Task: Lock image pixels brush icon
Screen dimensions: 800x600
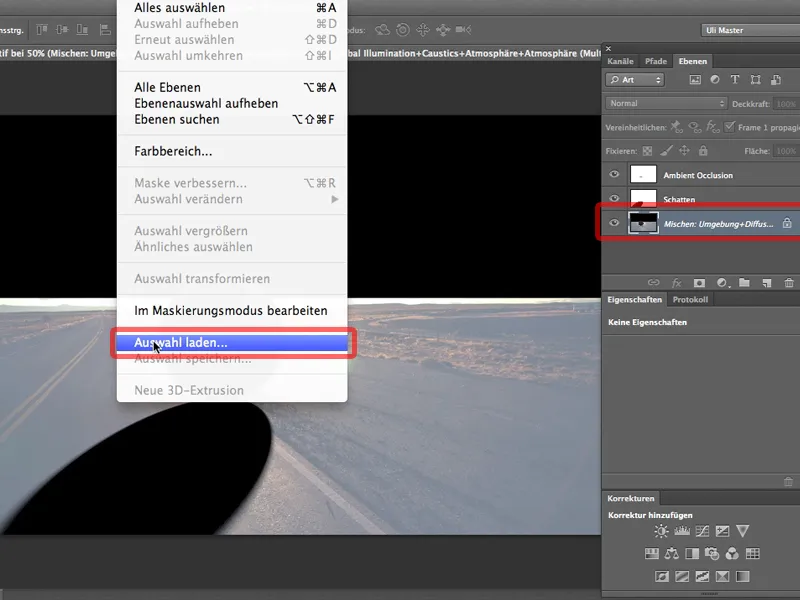Action: pyautogui.click(x=666, y=151)
